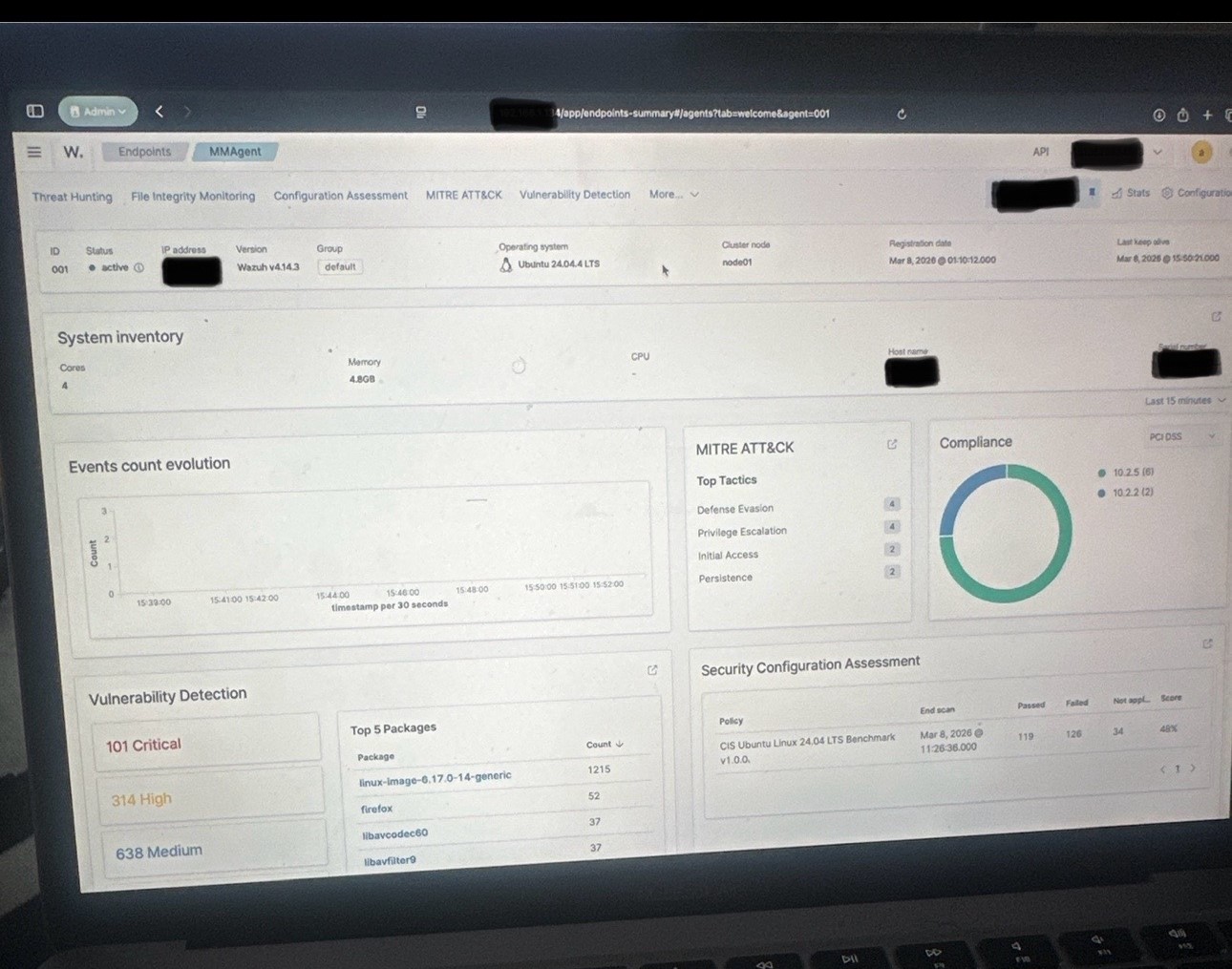This screenshot has width=1232, height=969.
Task: Click the user avatar icon
Action: pos(1200,152)
